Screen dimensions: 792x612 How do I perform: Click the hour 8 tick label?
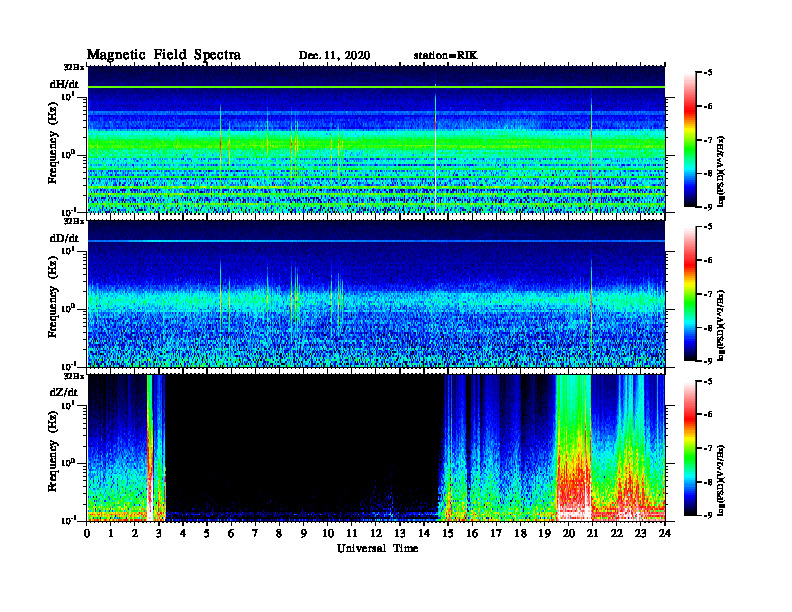pyautogui.click(x=279, y=533)
